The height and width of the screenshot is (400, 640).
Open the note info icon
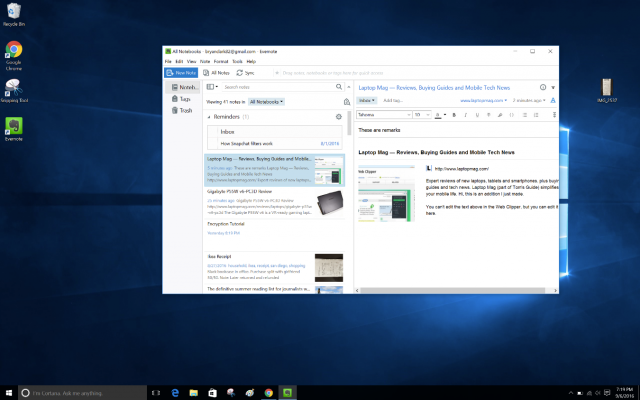[x=543, y=87]
